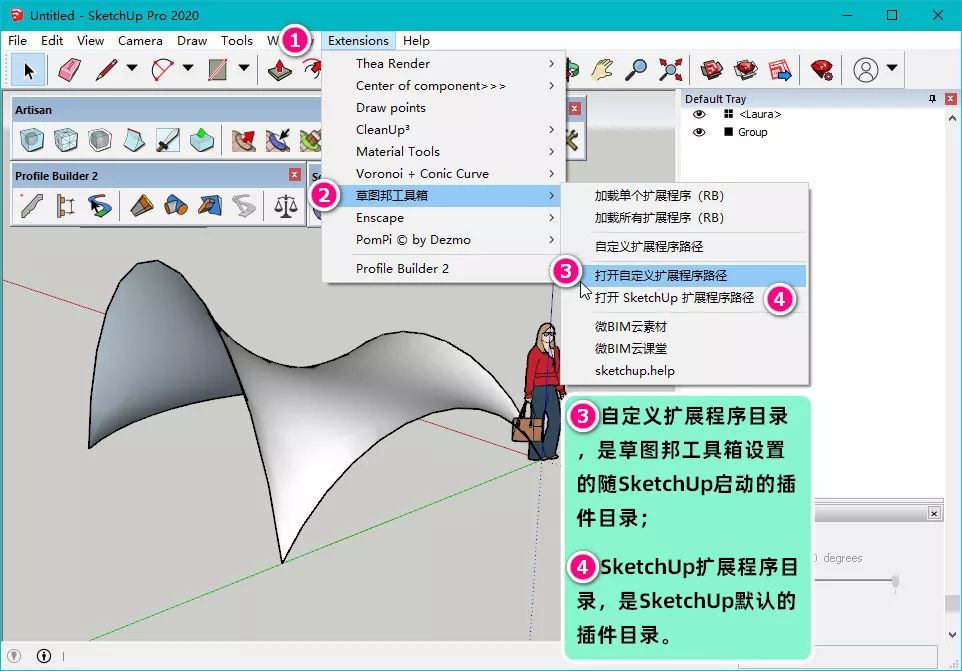The image size is (962, 671).
Task: Click the Artisan crease tool icon
Action: [134, 140]
